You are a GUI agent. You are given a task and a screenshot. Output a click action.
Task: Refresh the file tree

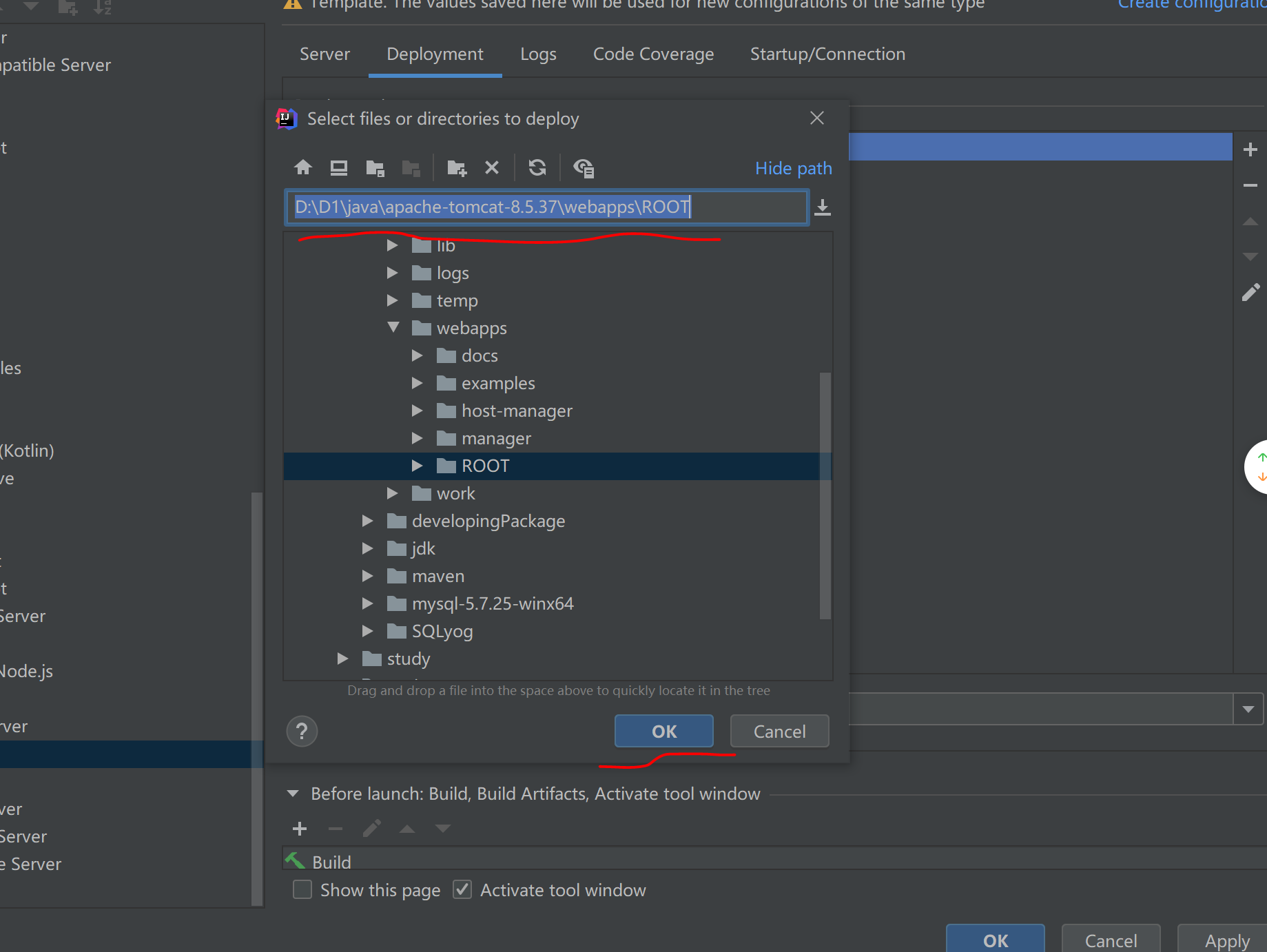coord(537,167)
